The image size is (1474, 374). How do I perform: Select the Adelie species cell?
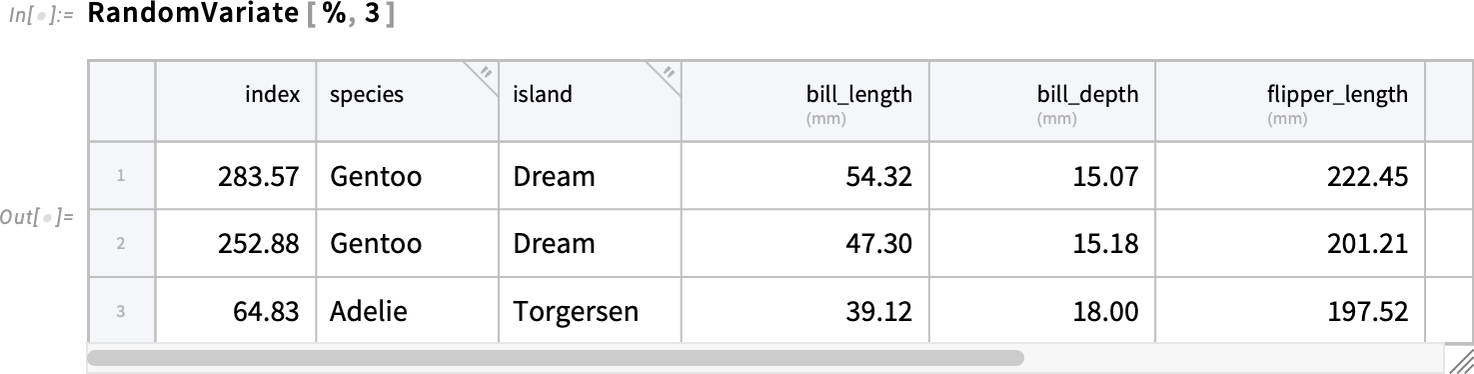[408, 311]
